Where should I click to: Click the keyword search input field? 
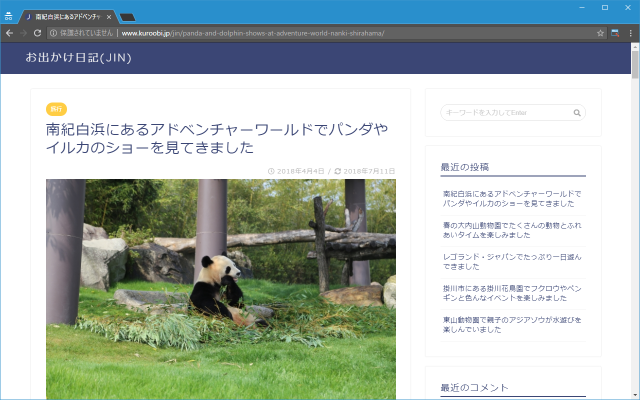tap(503, 112)
